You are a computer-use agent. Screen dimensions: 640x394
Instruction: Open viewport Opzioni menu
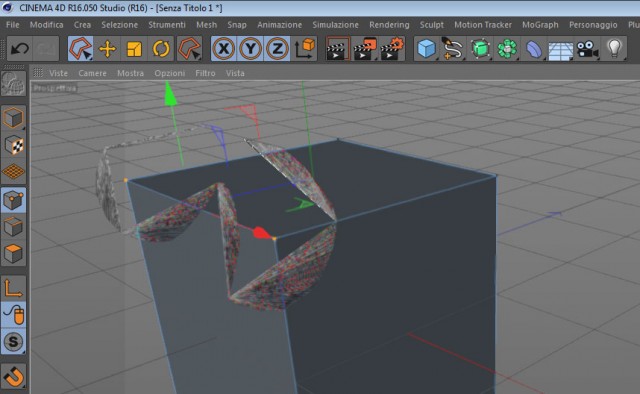170,73
